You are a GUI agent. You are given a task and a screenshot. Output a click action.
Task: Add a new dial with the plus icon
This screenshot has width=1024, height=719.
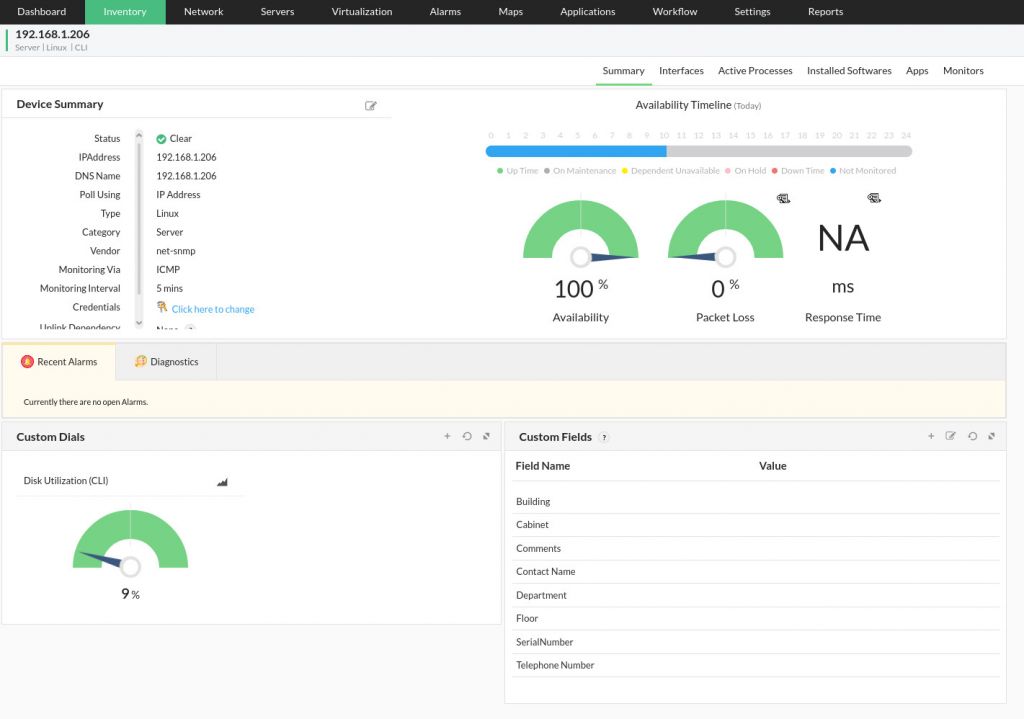(x=447, y=436)
